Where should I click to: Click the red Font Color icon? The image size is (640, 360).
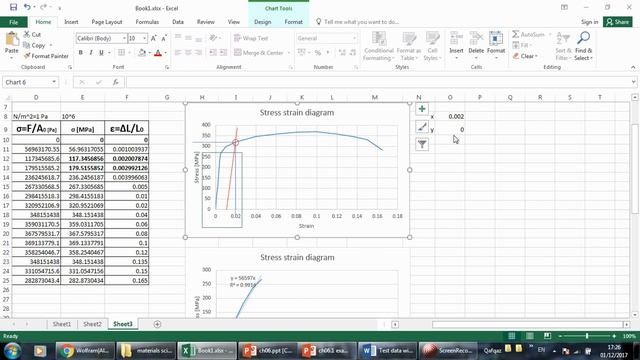158,53
